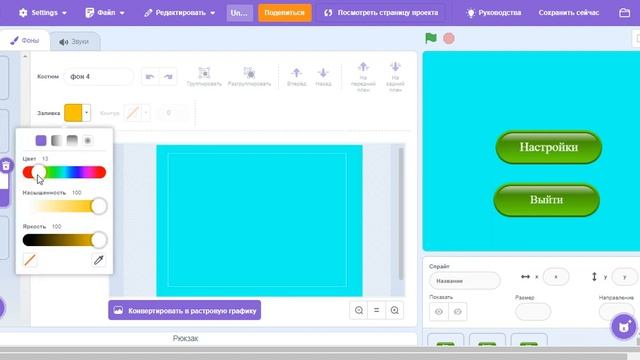This screenshot has height=360, width=640.
Task: Select the solid fill mode
Action: (41, 140)
